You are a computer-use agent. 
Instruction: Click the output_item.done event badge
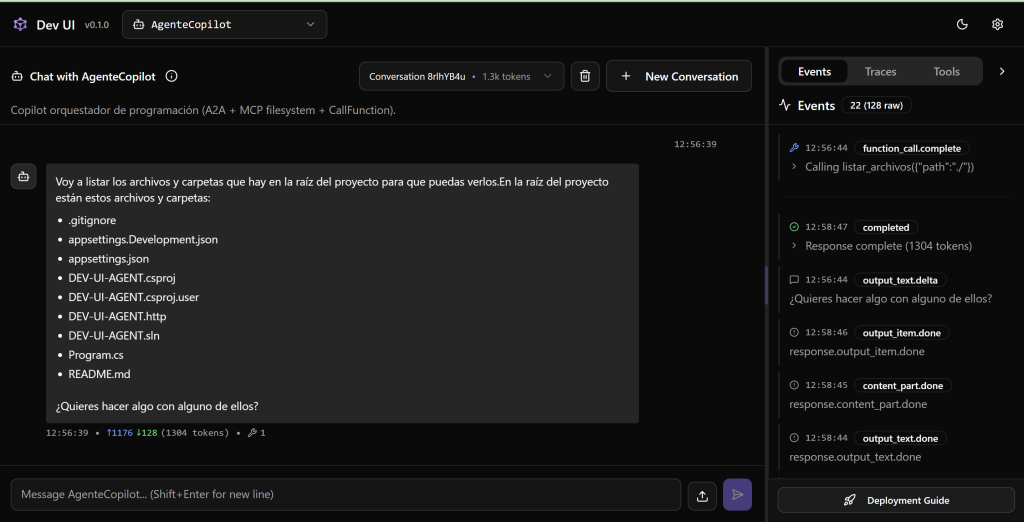pyautogui.click(x=901, y=333)
